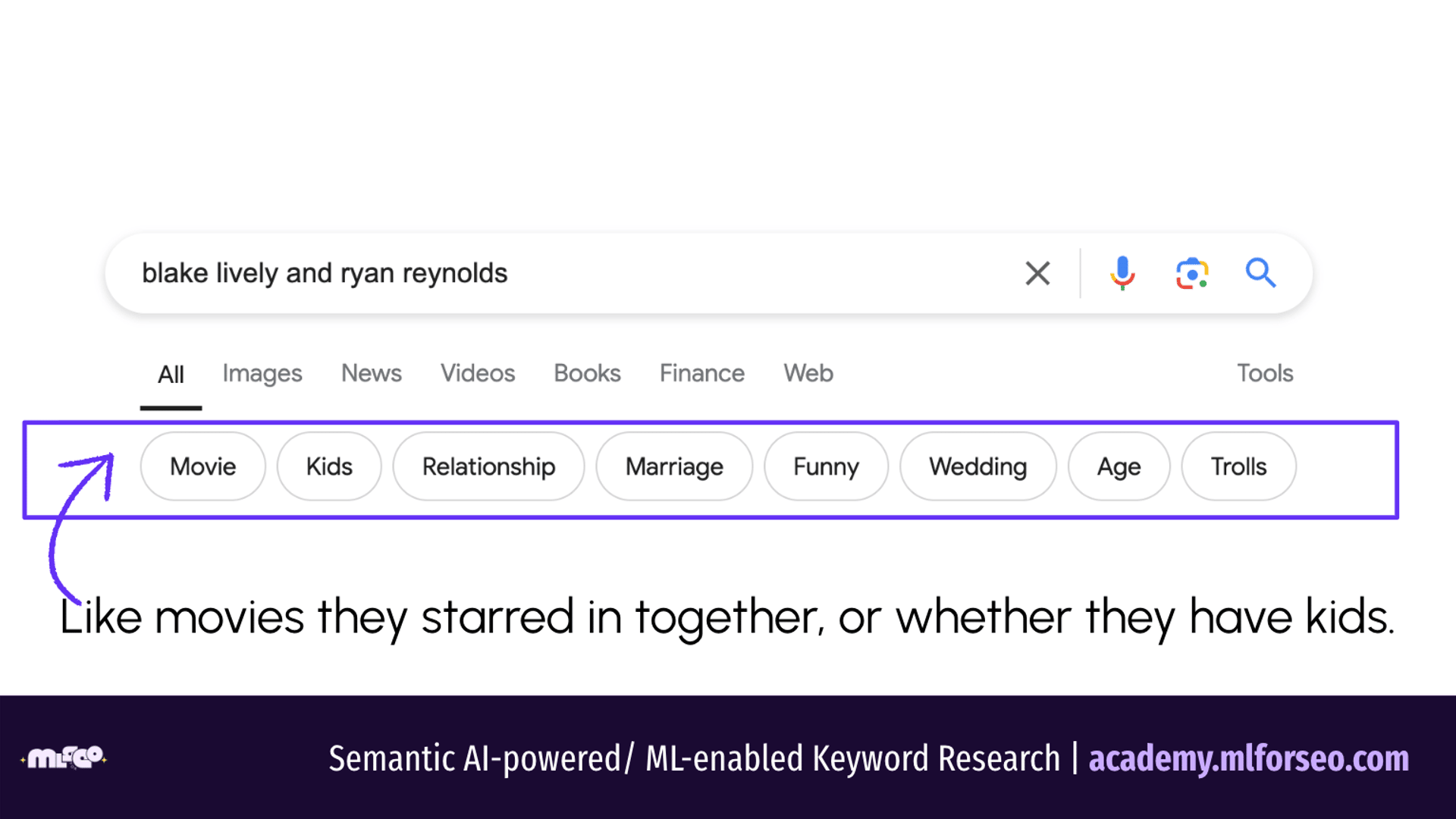This screenshot has height=819, width=1456.
Task: Select the Books tab
Action: [587, 373]
